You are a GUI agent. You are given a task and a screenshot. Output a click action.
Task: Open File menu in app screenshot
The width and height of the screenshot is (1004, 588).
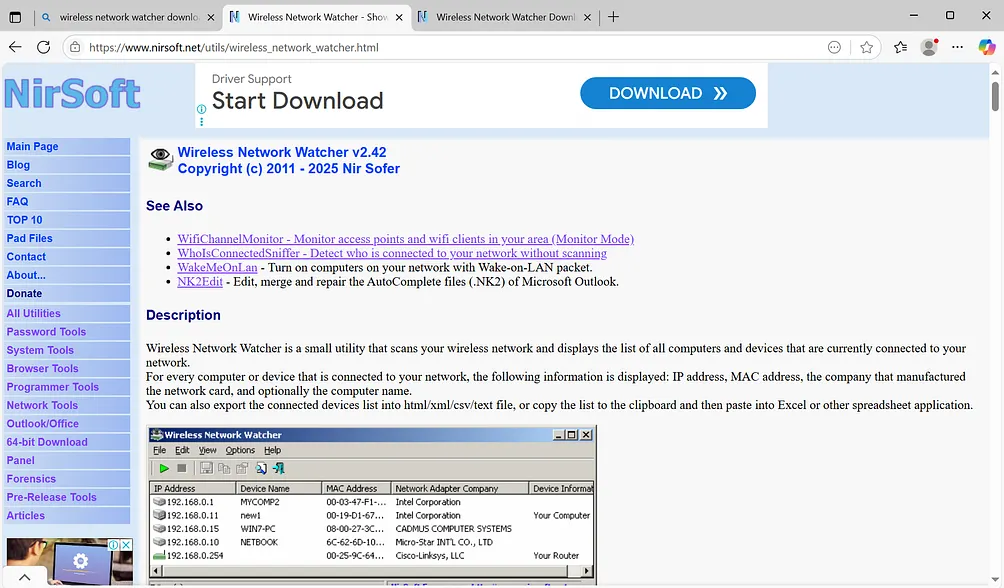point(159,450)
